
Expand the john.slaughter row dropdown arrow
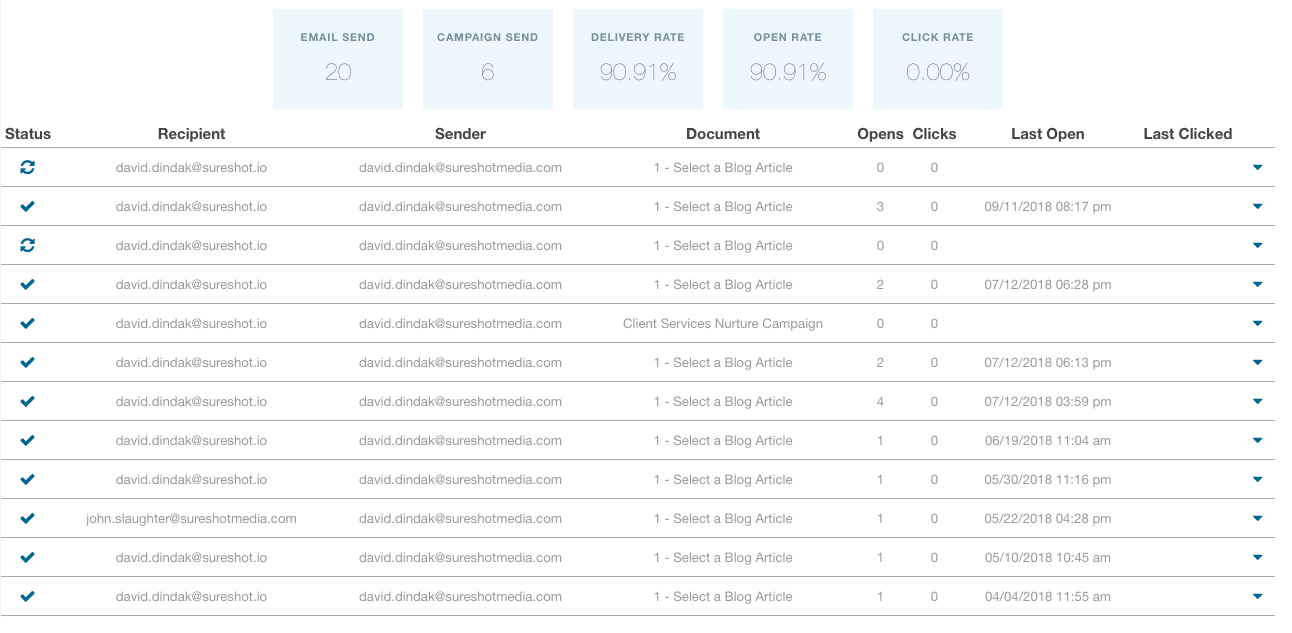1258,519
